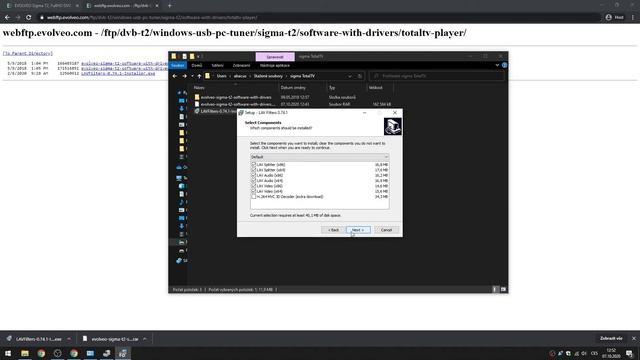Open Nástroje aplikace ribbon tab
This screenshot has height=360, width=640.
[x=275, y=65]
